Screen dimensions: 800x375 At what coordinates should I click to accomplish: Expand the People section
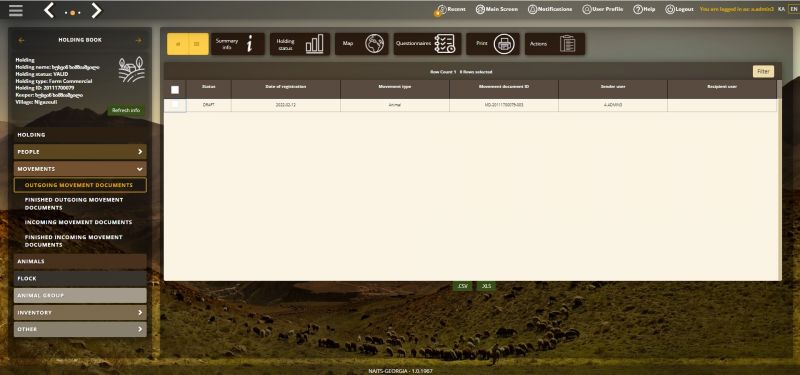80,152
